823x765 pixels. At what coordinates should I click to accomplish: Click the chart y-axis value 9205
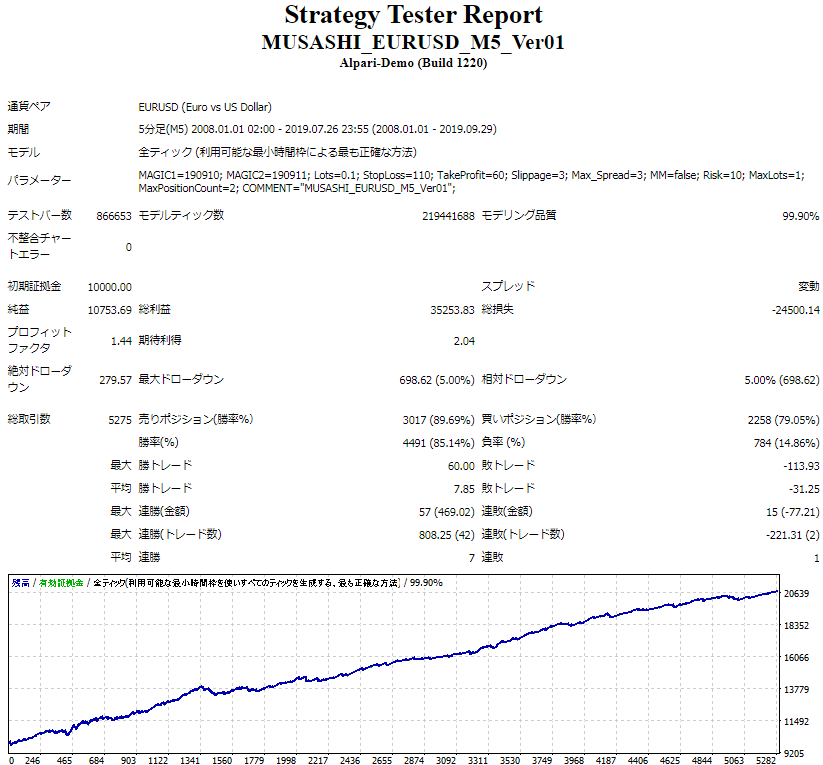pos(794,754)
